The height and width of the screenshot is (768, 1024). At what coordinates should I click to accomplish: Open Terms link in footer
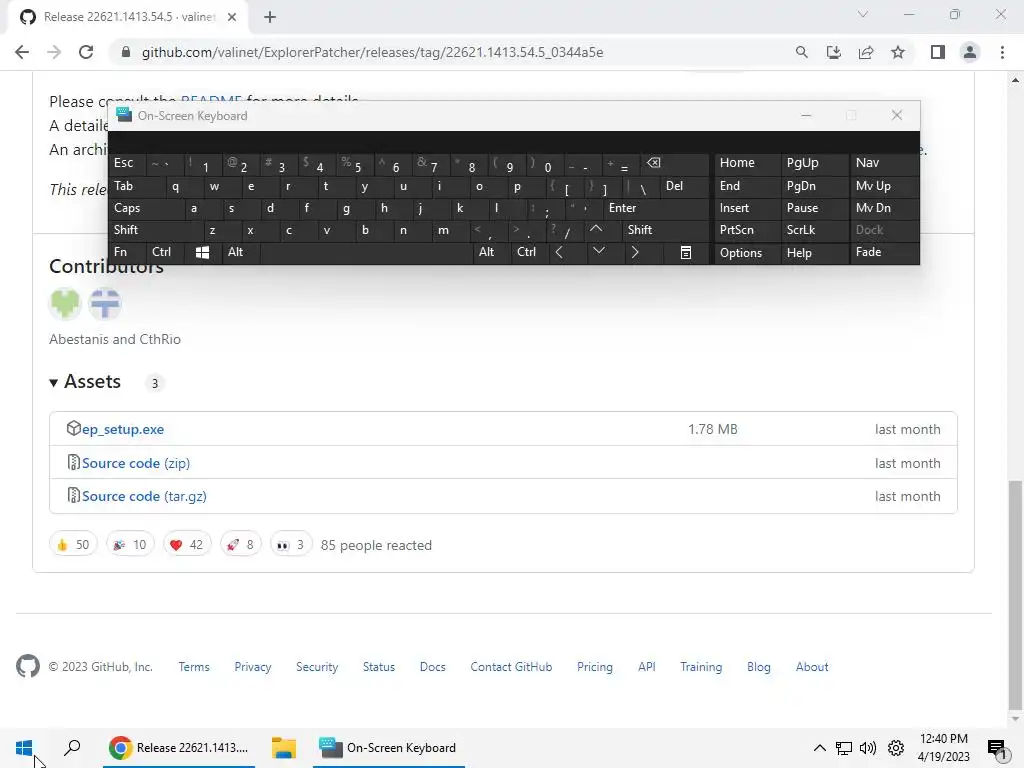pos(194,667)
